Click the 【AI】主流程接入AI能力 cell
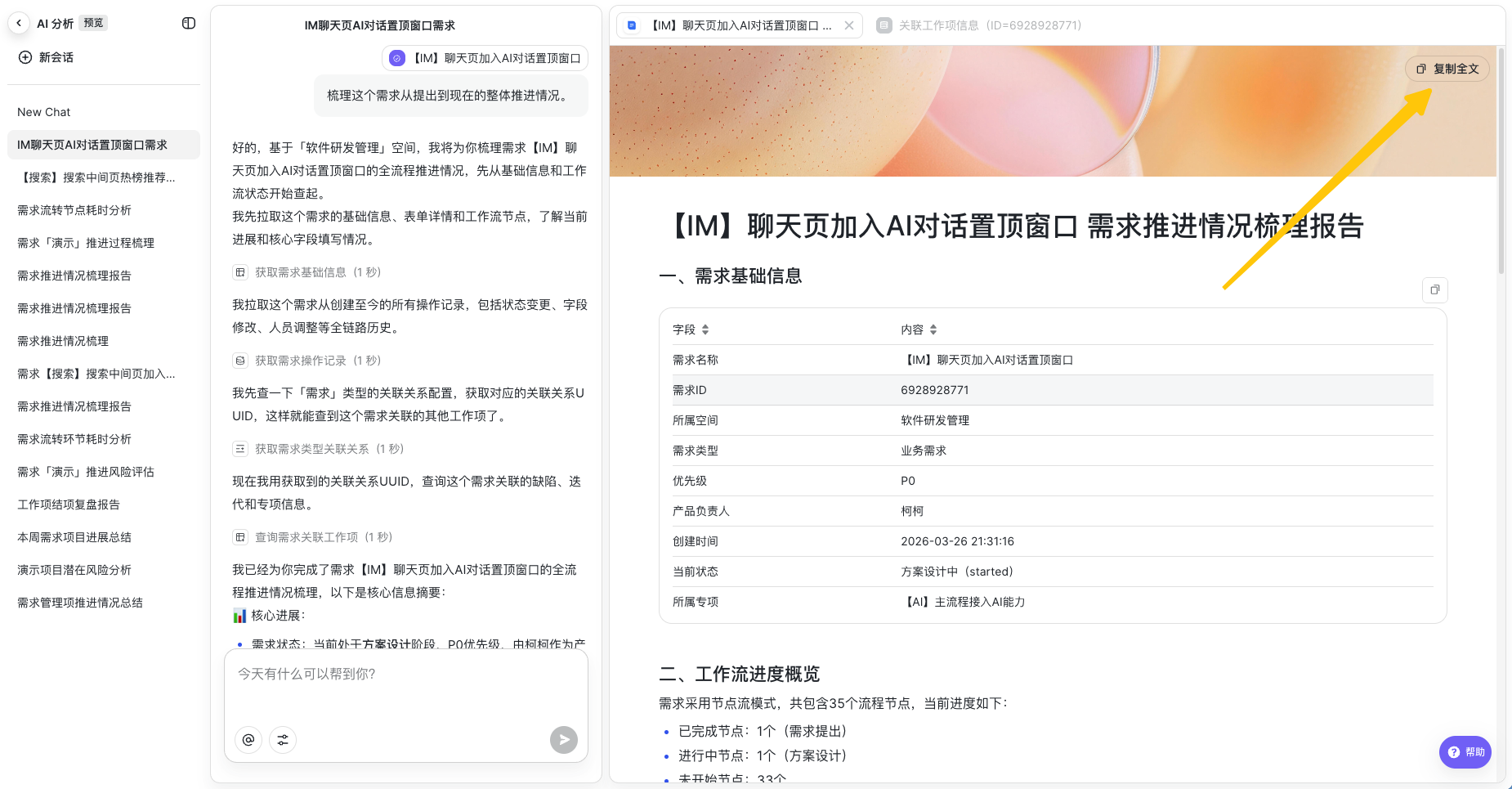The image size is (1512, 789). pos(963,602)
